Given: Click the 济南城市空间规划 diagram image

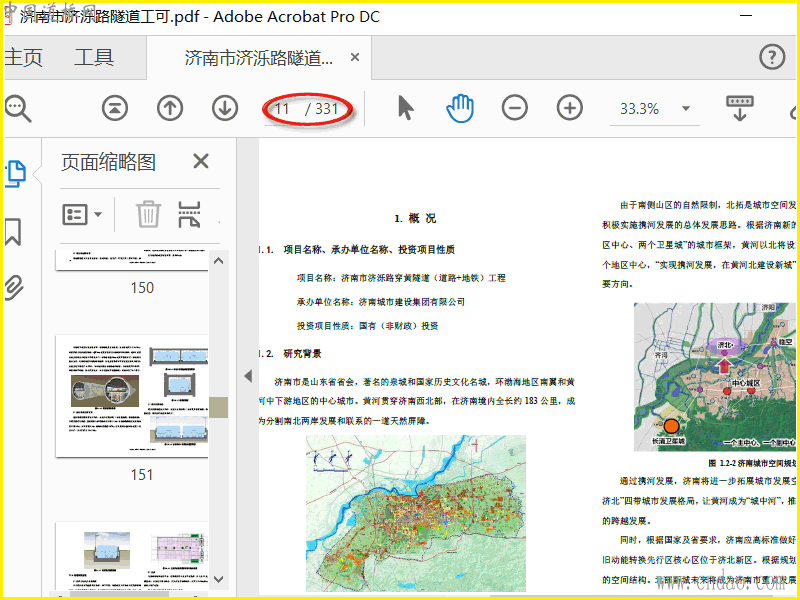Looking at the screenshot, I should click(714, 377).
